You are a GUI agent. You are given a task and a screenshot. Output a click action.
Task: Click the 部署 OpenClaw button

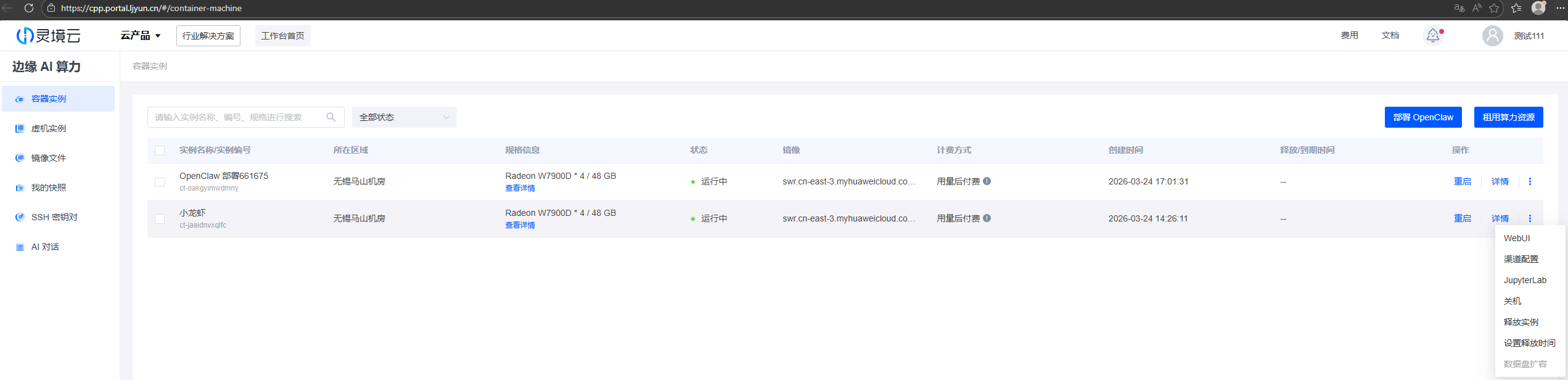1422,117
